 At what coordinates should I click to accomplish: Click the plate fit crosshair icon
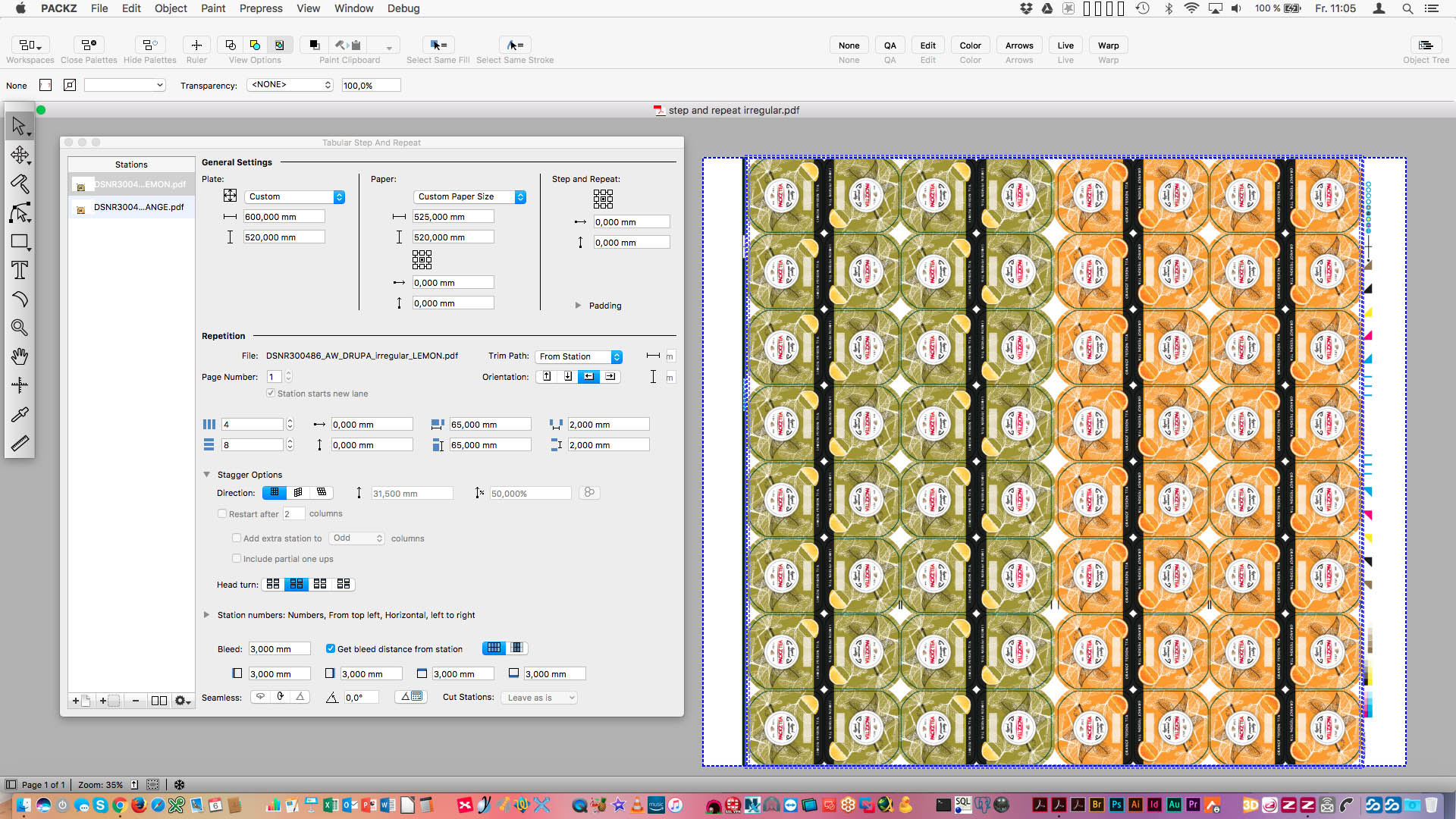231,196
